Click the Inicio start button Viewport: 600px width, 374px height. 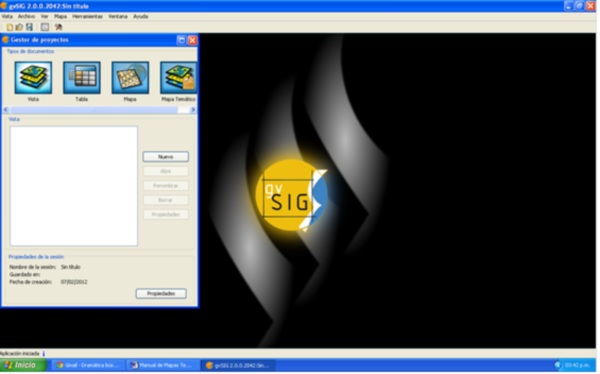(x=23, y=366)
